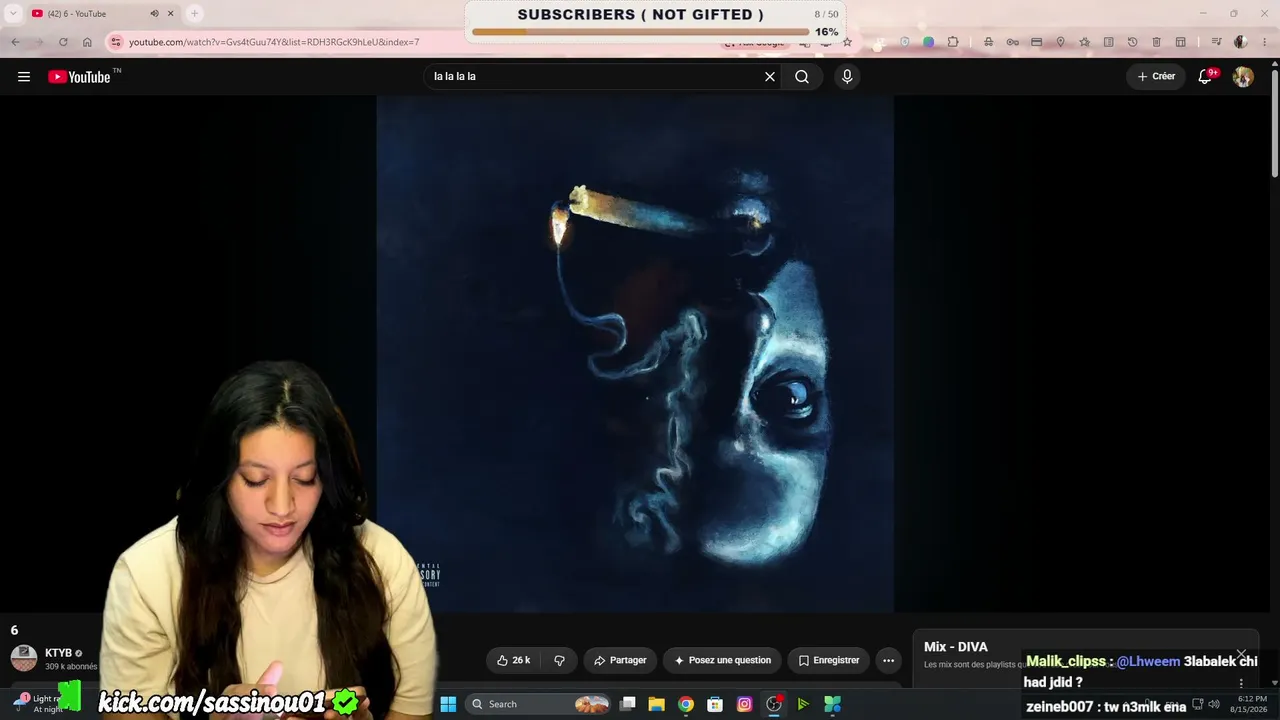Image resolution: width=1280 pixels, height=720 pixels.
Task: Start voice search with the microphone
Action: point(847,77)
